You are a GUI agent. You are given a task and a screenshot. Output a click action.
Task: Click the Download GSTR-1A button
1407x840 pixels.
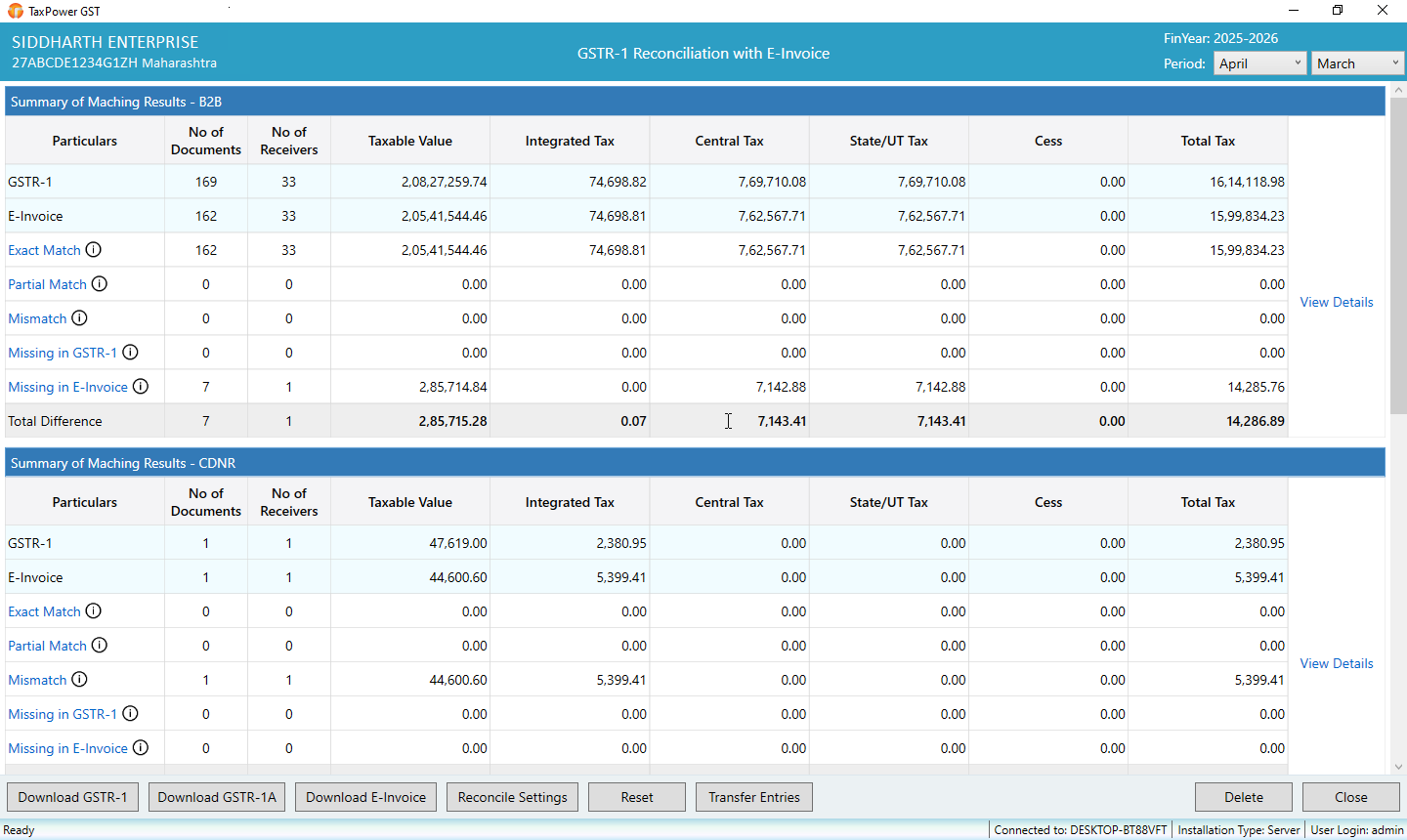tap(217, 797)
